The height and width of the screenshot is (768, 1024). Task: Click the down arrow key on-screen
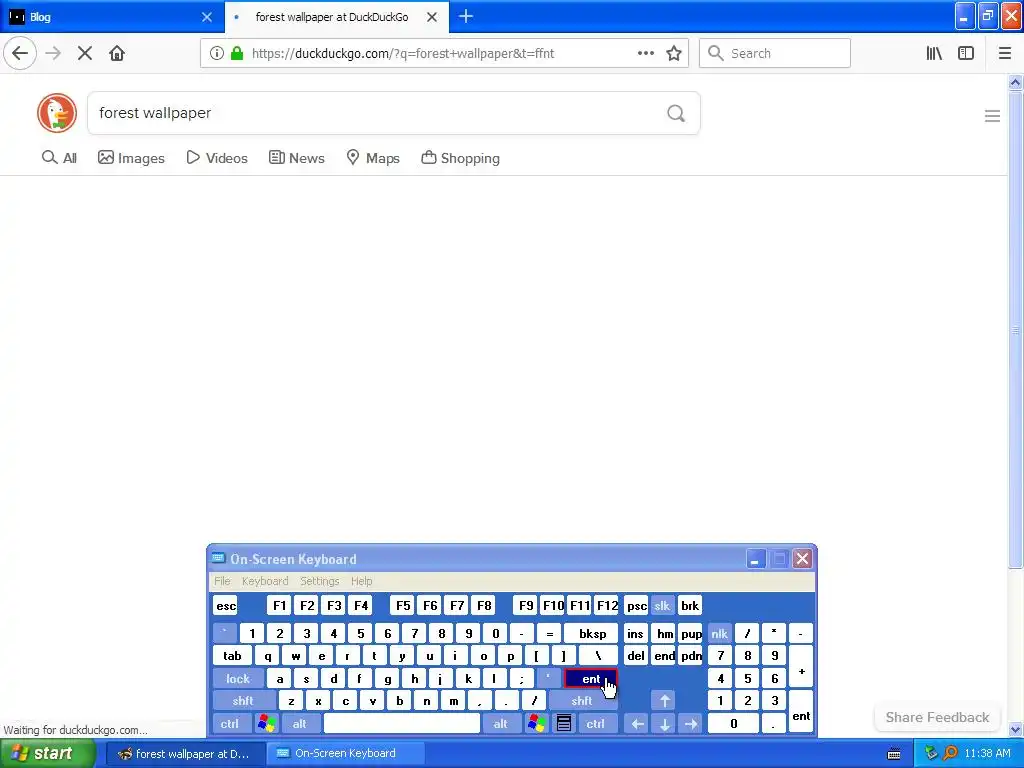coord(664,724)
